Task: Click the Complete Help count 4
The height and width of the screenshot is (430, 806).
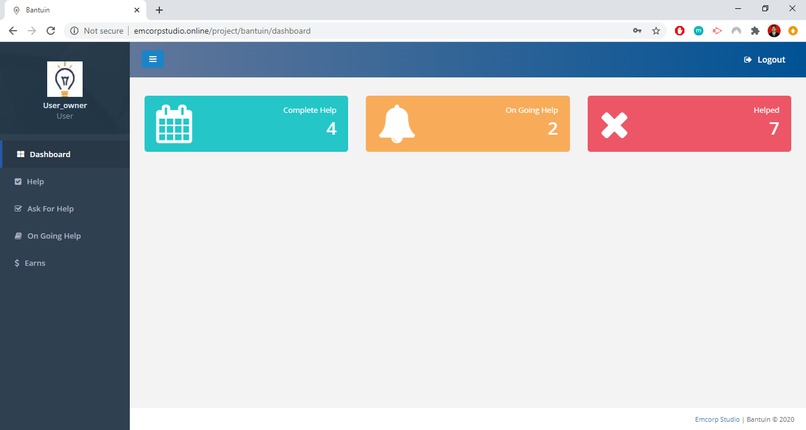Action: 332,128
